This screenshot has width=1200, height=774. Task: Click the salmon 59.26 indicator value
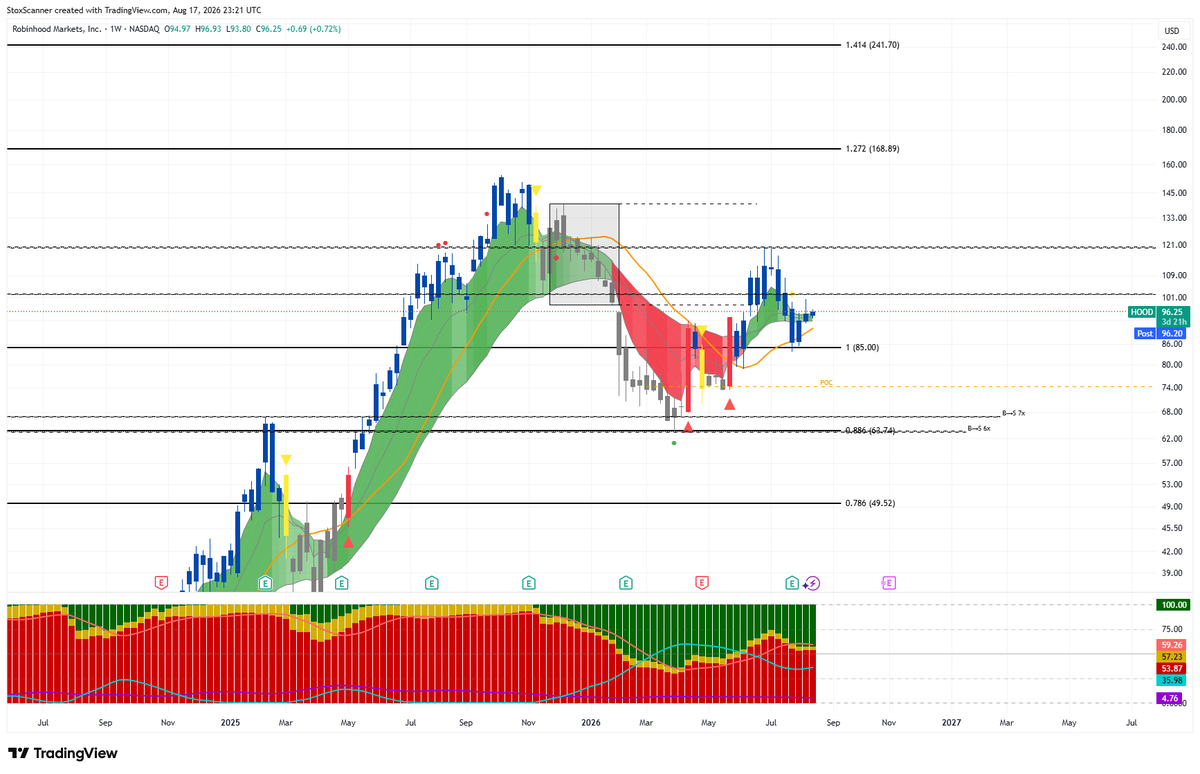point(1172,645)
